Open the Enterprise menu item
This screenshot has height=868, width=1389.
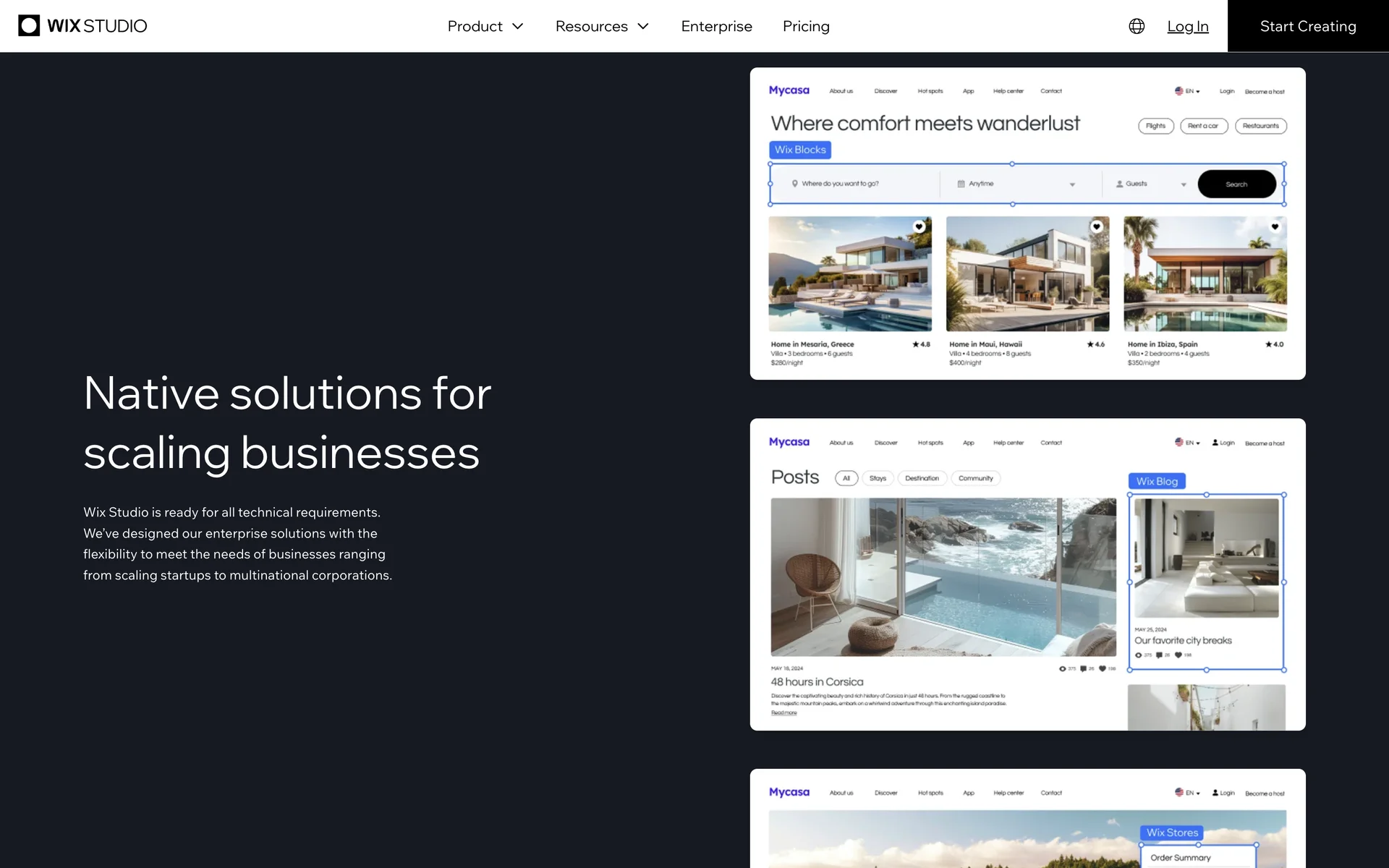tap(716, 26)
